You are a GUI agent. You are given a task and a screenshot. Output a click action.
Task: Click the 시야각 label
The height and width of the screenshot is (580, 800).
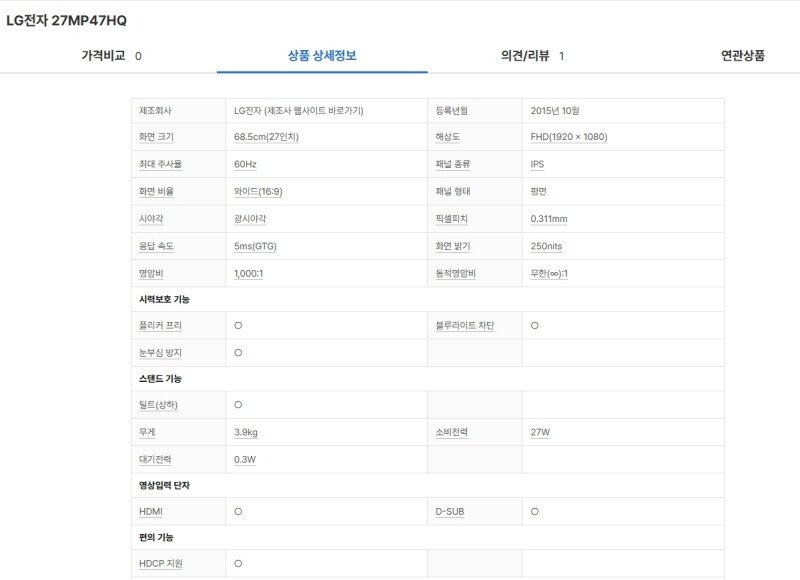tap(151, 219)
